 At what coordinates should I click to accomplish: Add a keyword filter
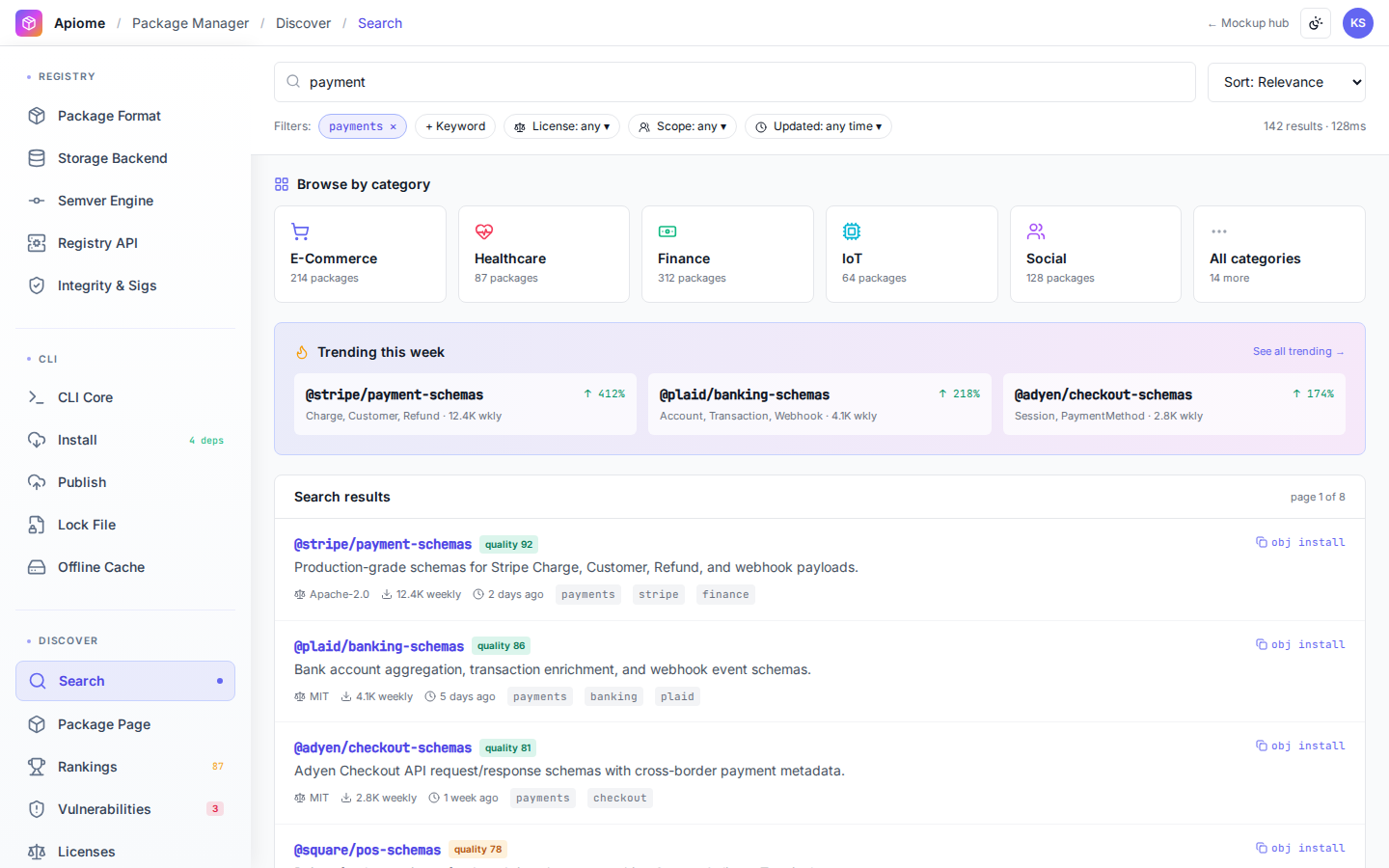click(455, 126)
